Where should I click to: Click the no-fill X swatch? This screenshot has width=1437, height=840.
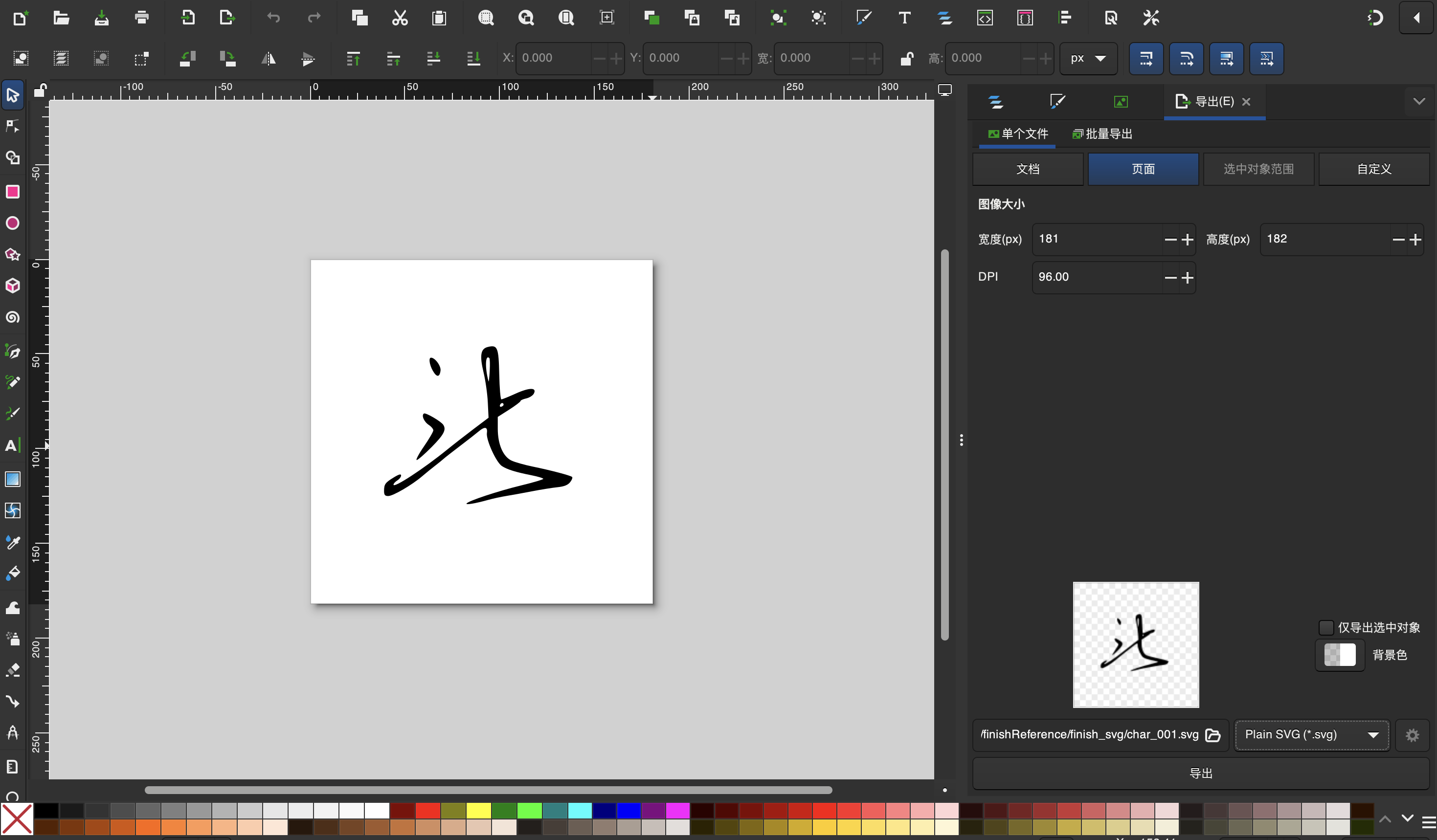tap(17, 819)
